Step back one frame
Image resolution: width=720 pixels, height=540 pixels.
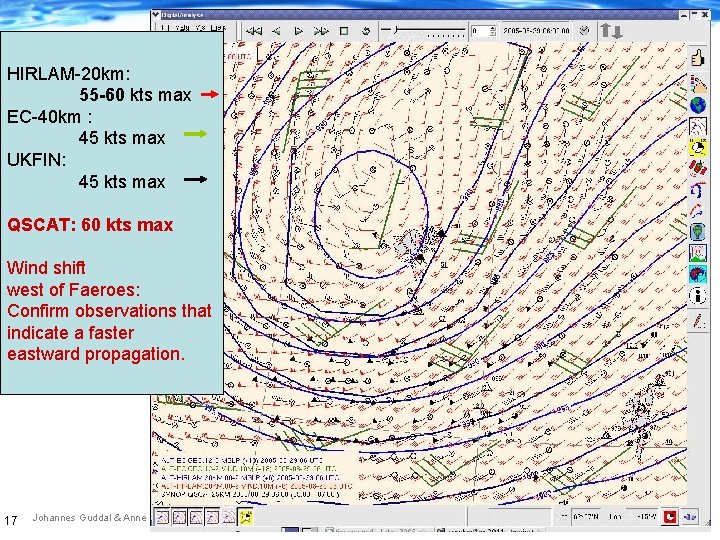pos(276,31)
